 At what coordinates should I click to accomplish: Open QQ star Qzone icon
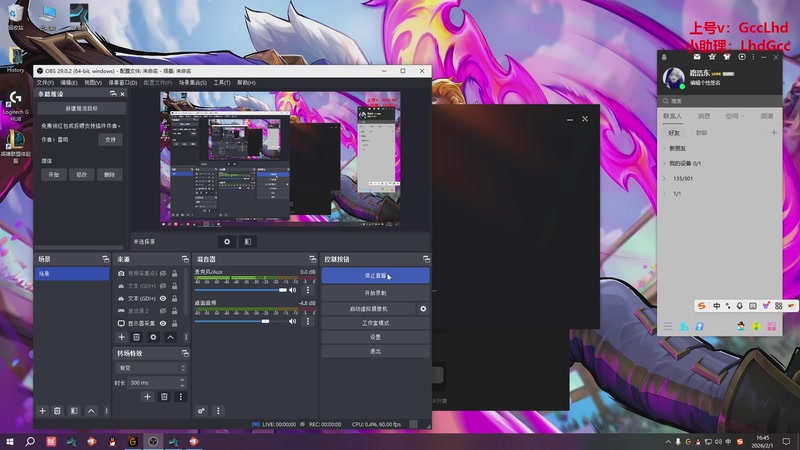(712, 57)
